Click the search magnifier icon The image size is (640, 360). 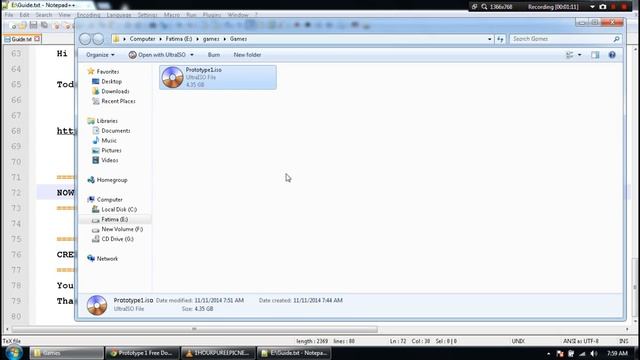[616, 39]
